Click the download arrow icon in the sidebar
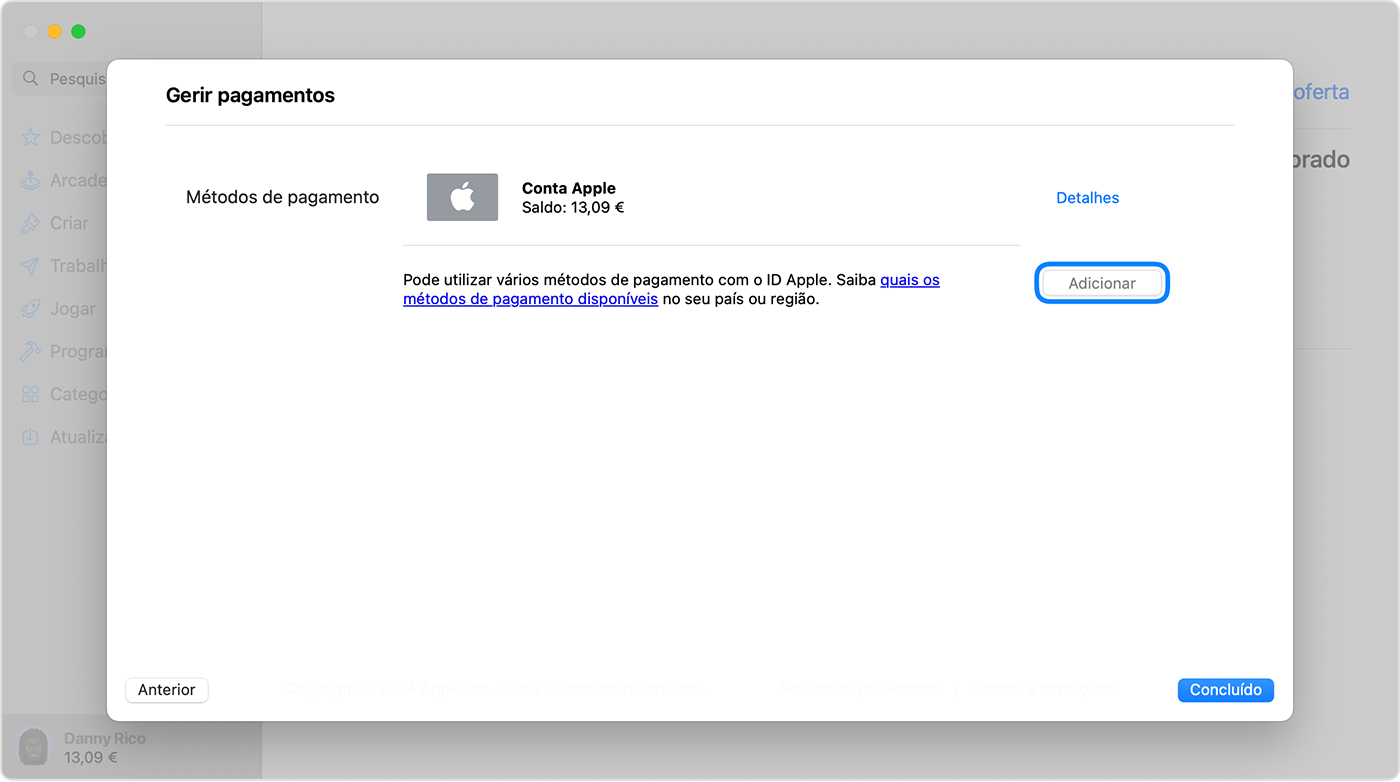Image resolution: width=1400 pixels, height=782 pixels. 31,437
